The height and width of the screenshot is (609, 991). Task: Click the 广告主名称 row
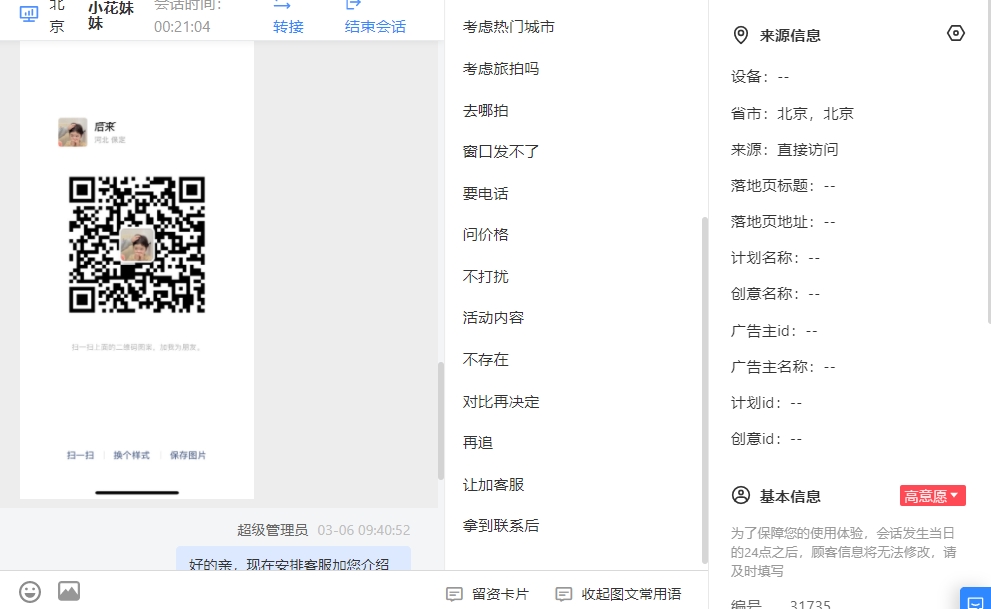point(783,366)
